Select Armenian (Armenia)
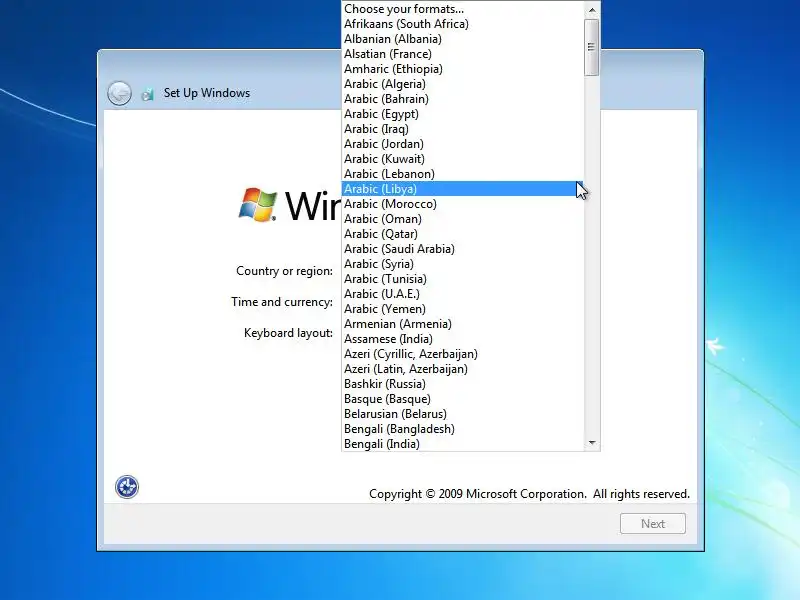 tap(462, 324)
